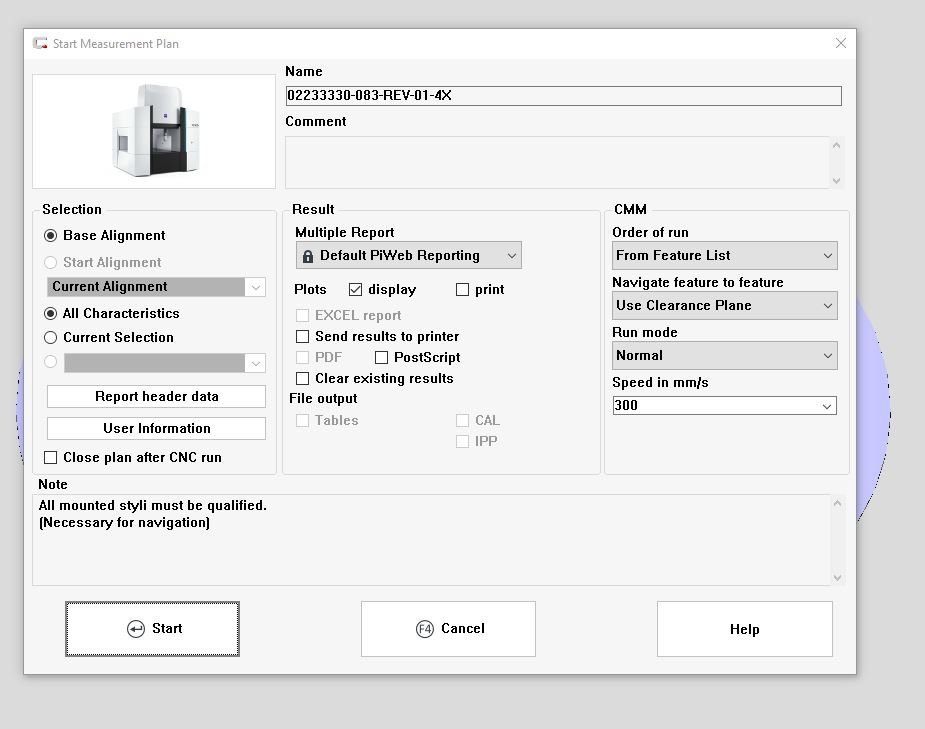
Task: Click the CMM machine thumbnail image
Action: 154,132
